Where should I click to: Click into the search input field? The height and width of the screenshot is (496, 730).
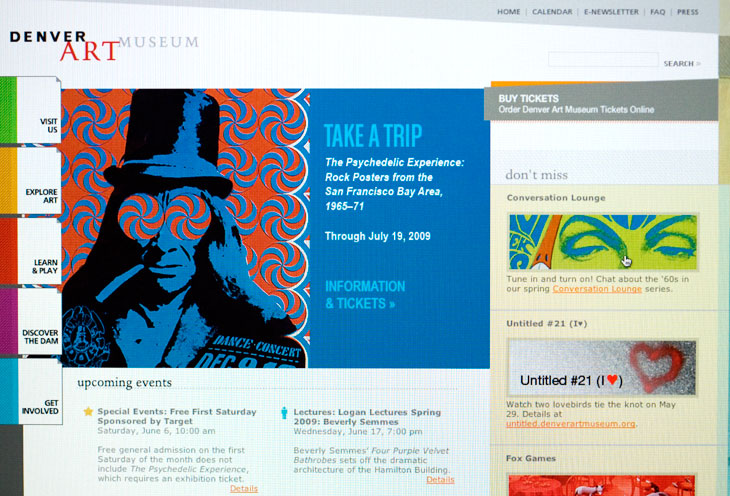(x=603, y=60)
